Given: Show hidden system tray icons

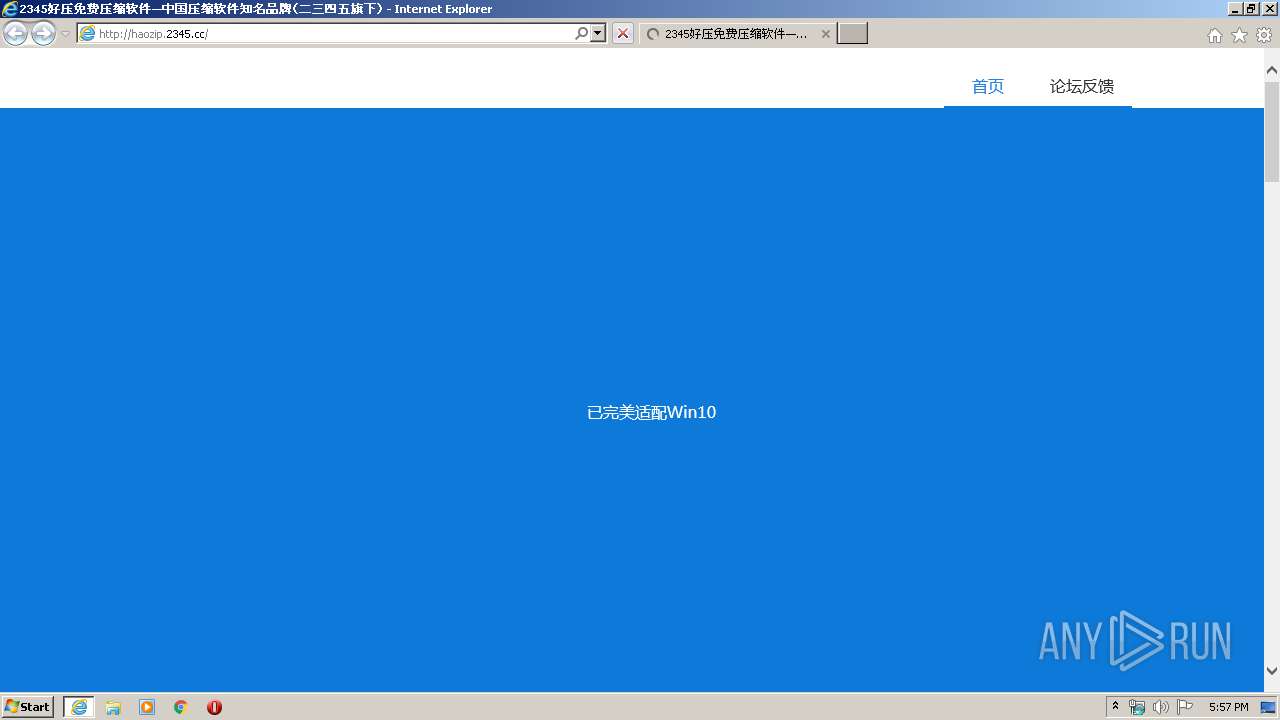Looking at the screenshot, I should pyautogui.click(x=1116, y=707).
